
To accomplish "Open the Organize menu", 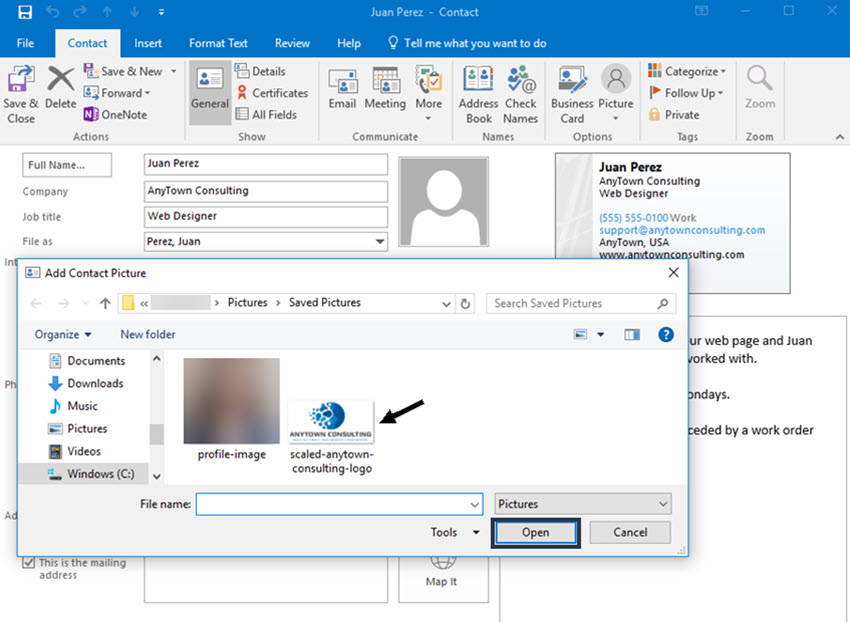I will 63,335.
